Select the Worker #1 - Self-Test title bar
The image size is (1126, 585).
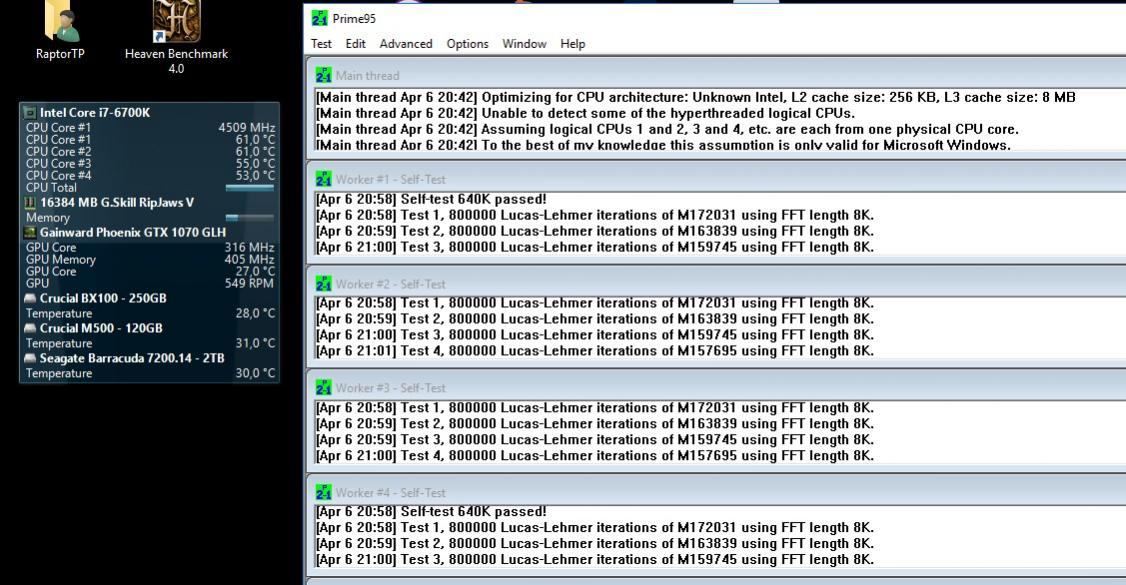point(716,179)
